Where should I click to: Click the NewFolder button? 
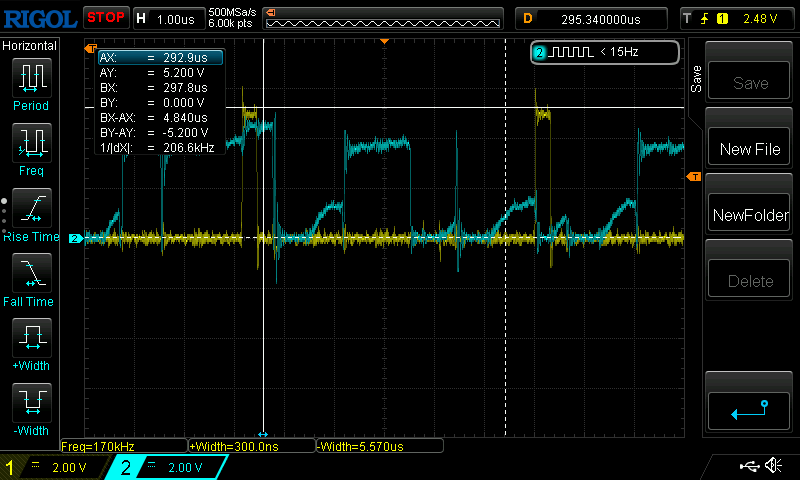tap(749, 212)
